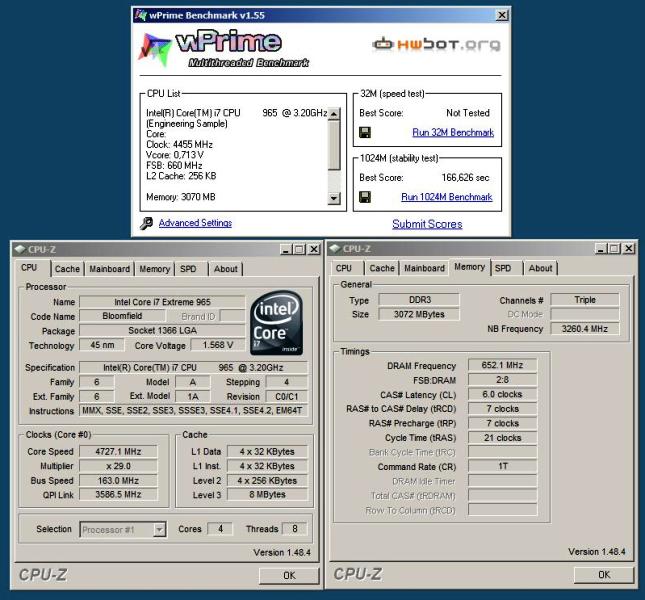Minimize the left CPU-Z window
The height and width of the screenshot is (600, 645).
(285, 249)
